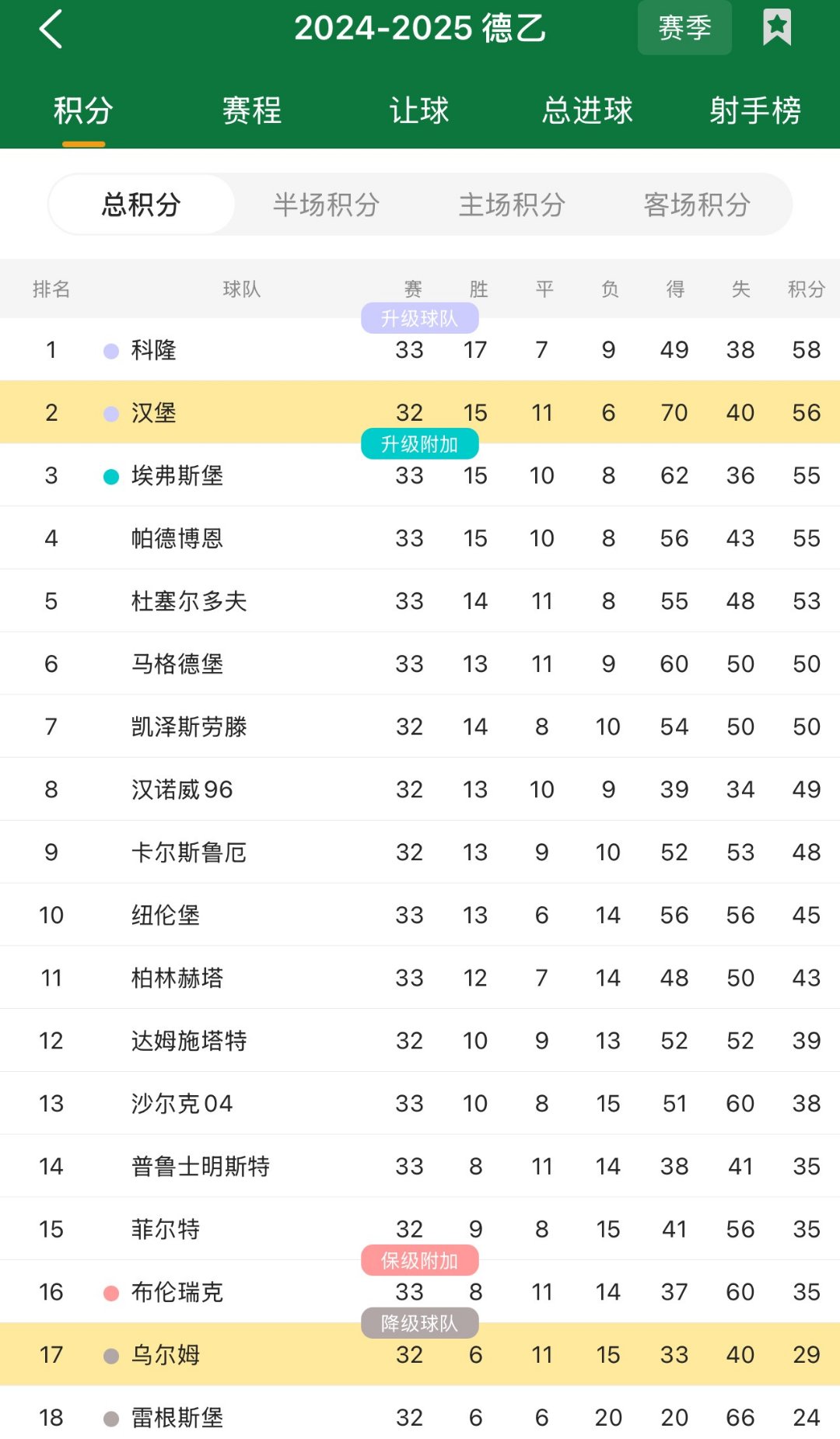Switch to the 赛程 tab

[x=251, y=110]
